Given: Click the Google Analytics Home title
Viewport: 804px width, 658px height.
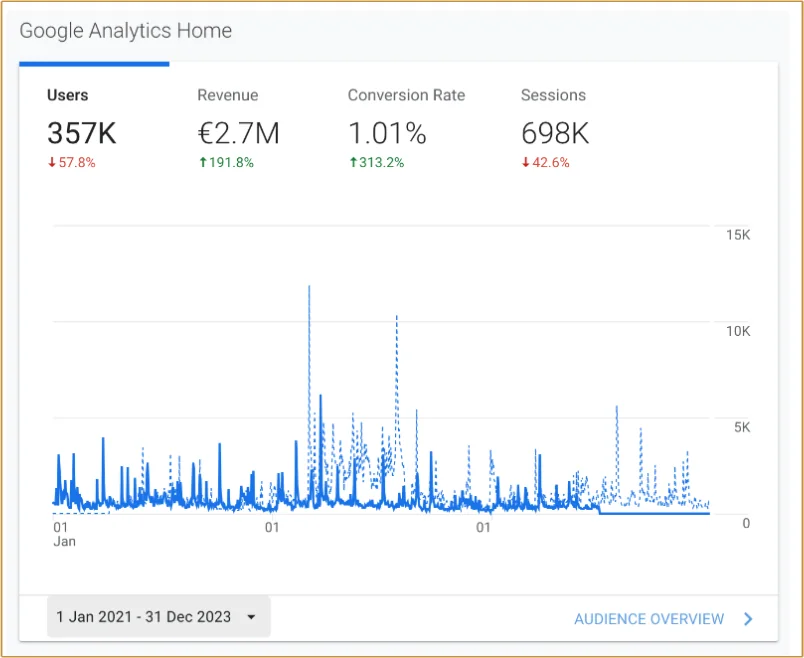Looking at the screenshot, I should tap(126, 31).
